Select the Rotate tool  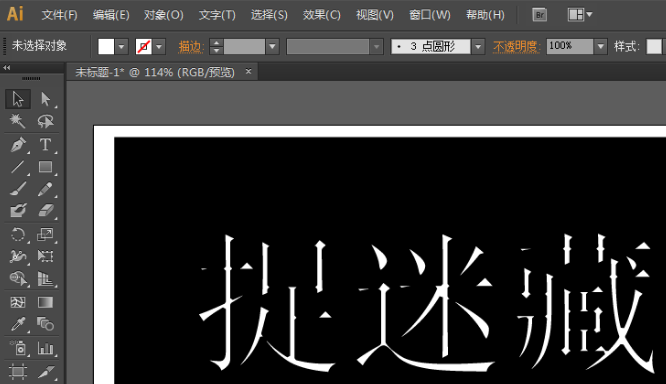(17, 234)
